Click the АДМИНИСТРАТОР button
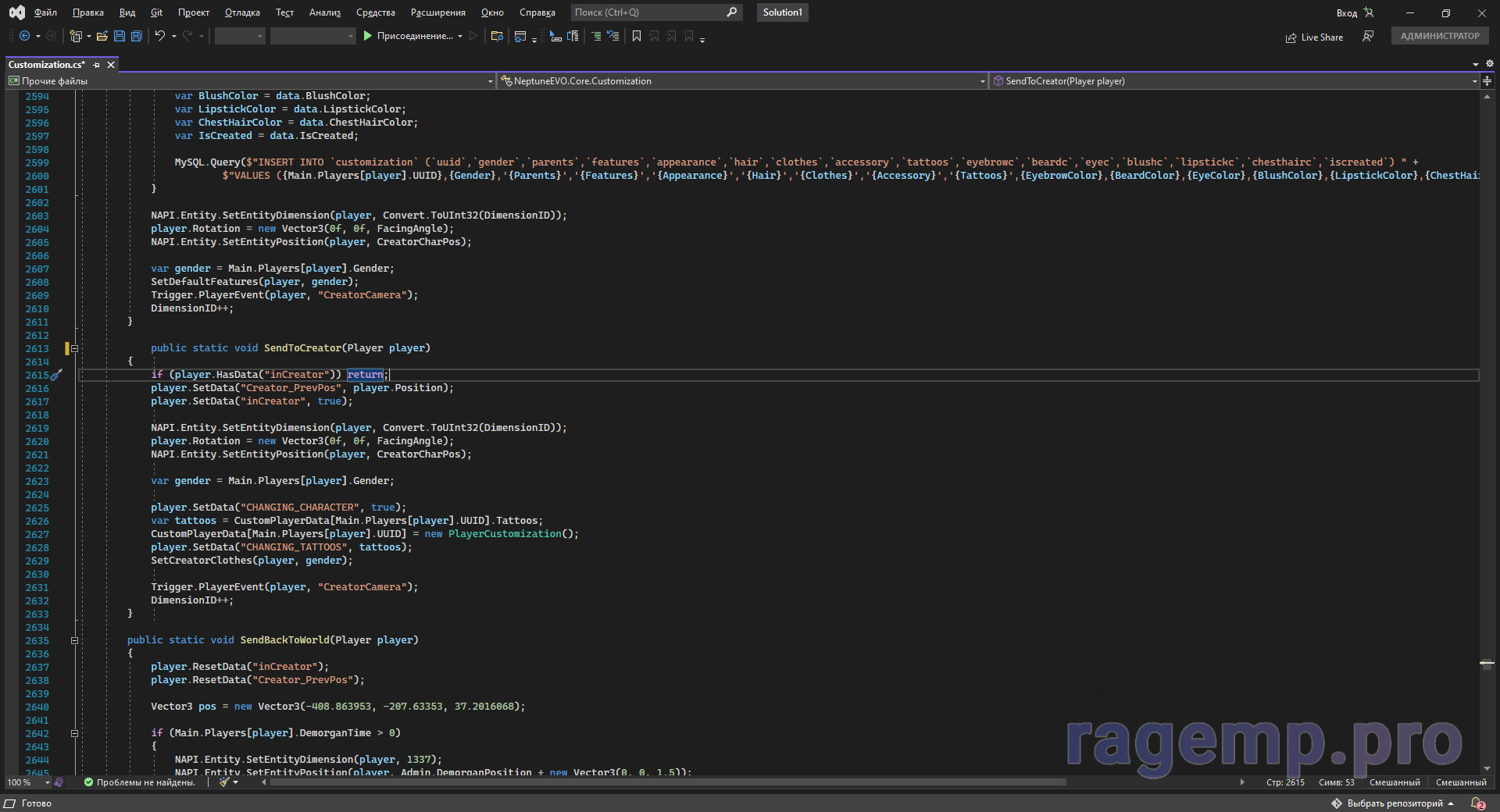Image resolution: width=1500 pixels, height=812 pixels. pyautogui.click(x=1440, y=36)
